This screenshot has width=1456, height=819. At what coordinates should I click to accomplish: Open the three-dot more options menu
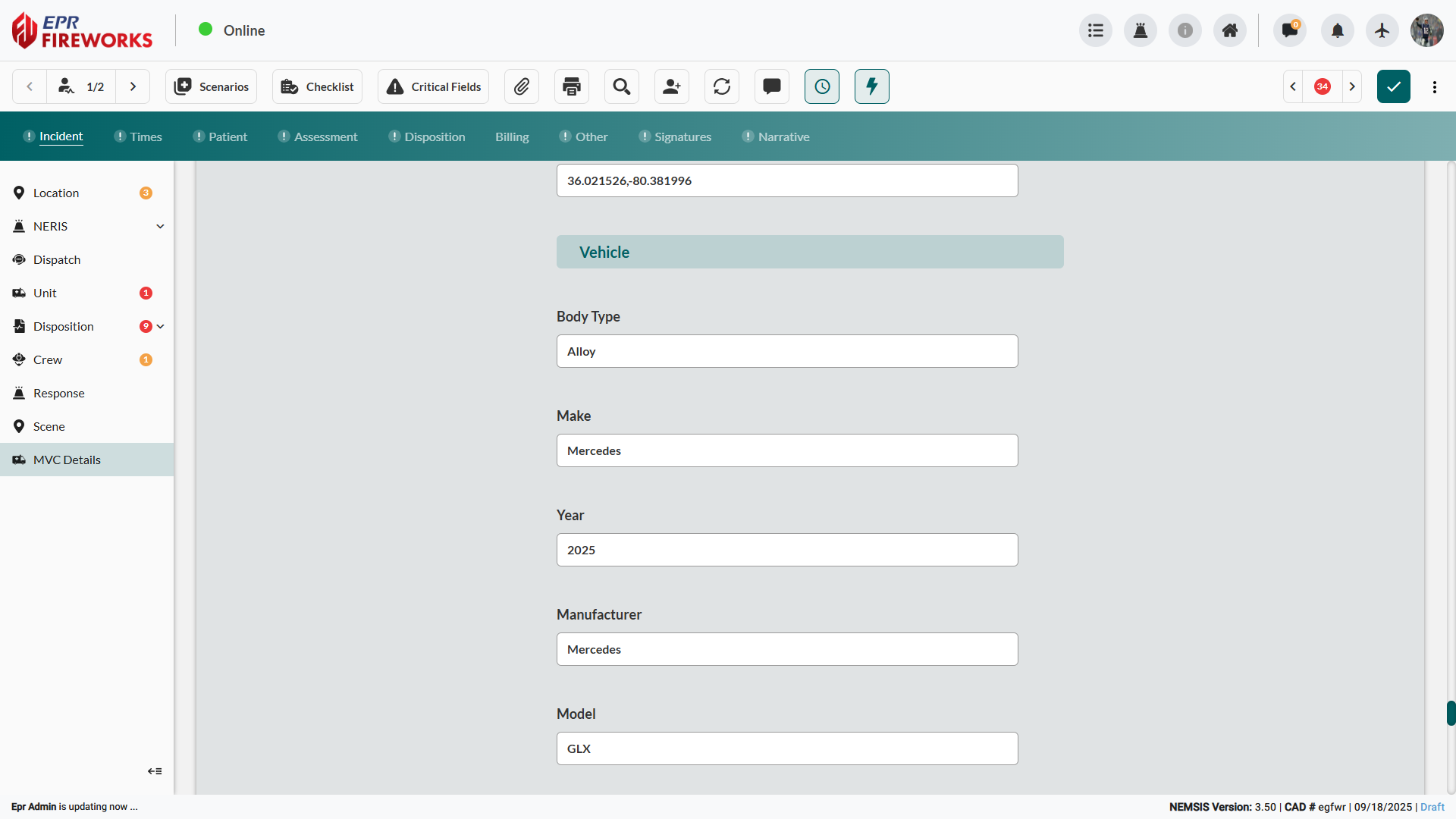pos(1435,86)
